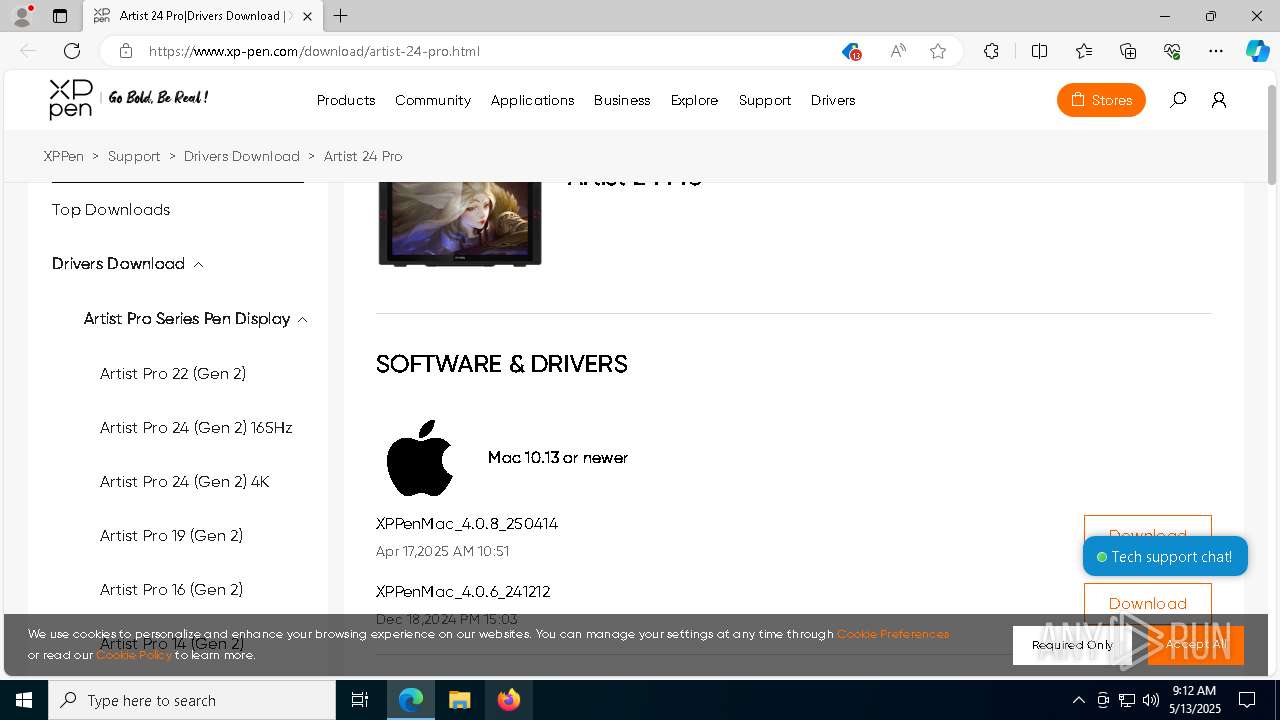The height and width of the screenshot is (720, 1280).
Task: Open the Applications menu
Action: coord(532,100)
